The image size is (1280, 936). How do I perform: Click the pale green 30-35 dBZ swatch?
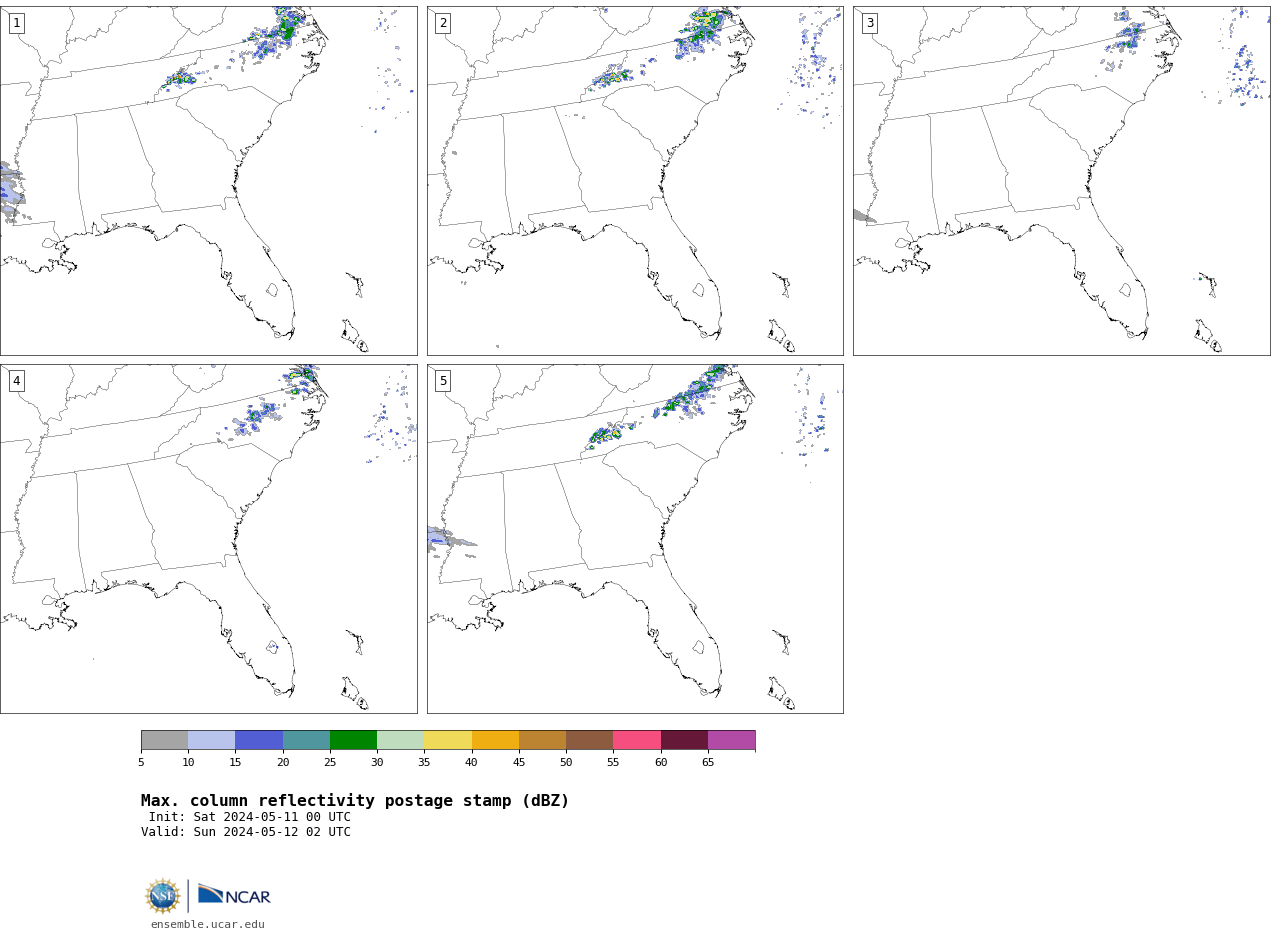coord(401,740)
